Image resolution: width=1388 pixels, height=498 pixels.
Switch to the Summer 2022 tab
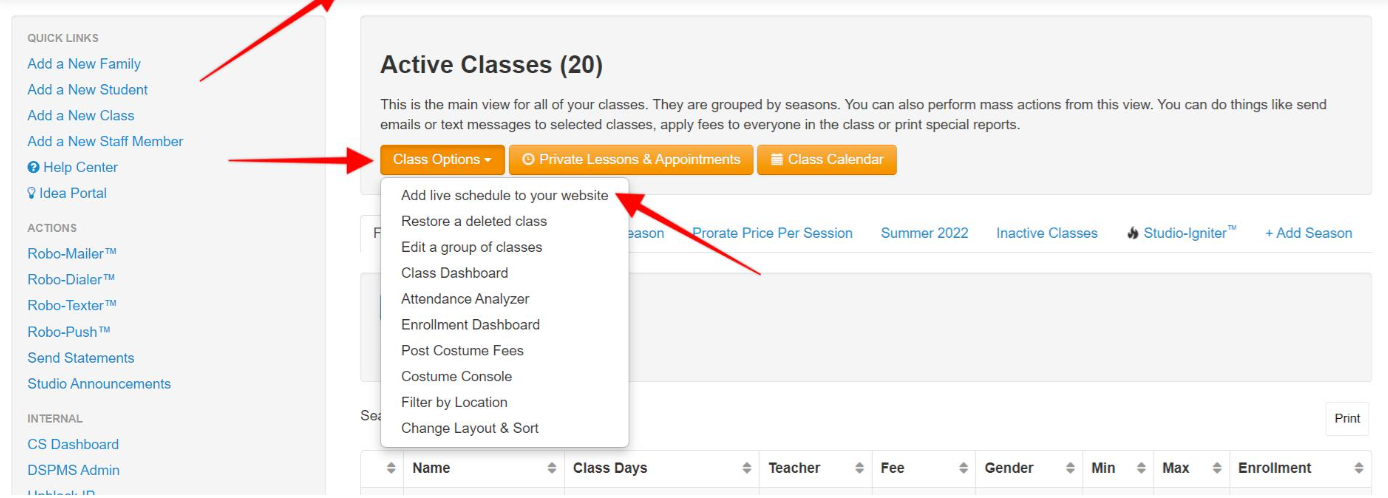(924, 233)
